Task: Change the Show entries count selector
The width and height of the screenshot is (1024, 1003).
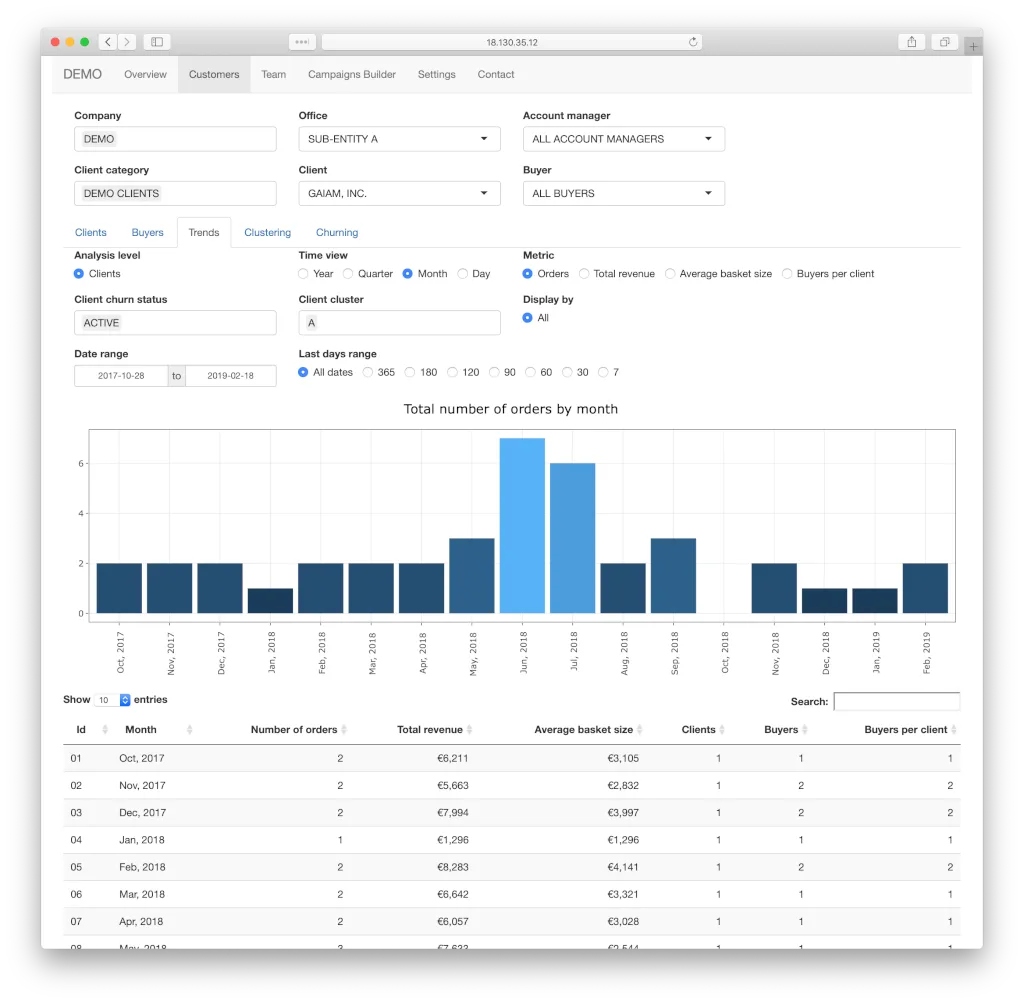Action: click(x=112, y=700)
